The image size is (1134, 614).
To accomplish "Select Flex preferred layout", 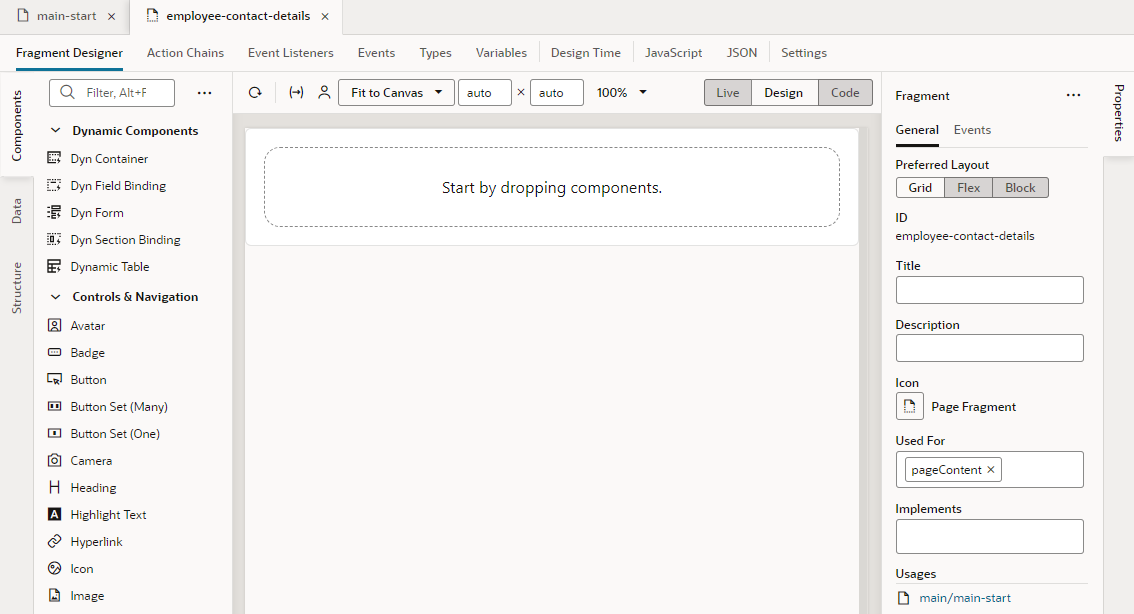I will [x=968, y=187].
